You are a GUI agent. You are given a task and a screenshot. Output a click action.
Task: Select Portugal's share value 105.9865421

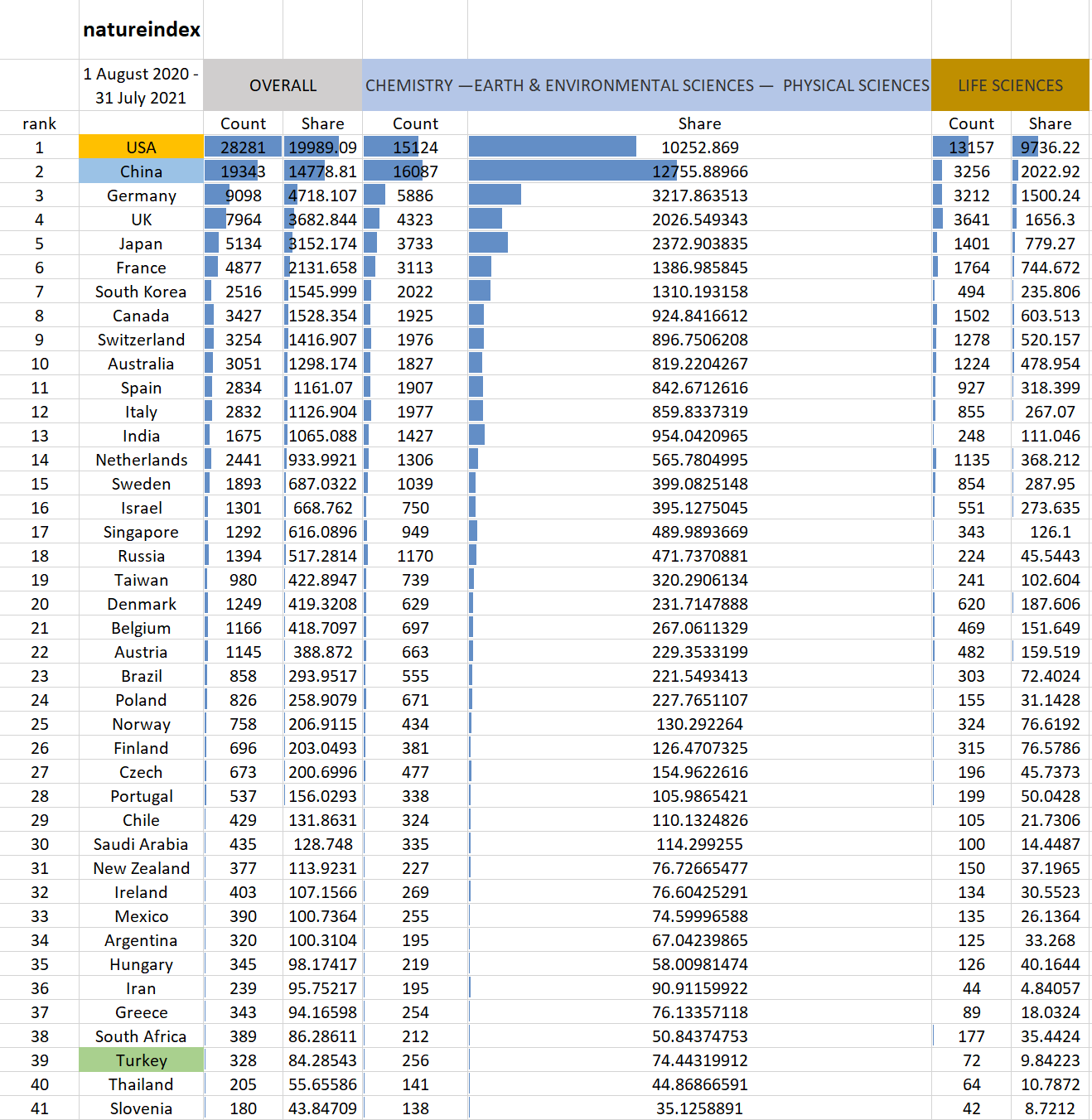pyautogui.click(x=700, y=796)
